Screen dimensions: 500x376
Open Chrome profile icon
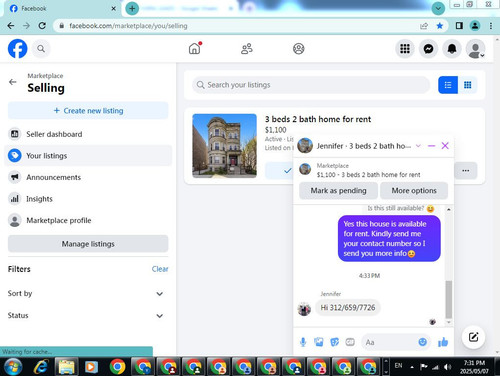[x=475, y=26]
